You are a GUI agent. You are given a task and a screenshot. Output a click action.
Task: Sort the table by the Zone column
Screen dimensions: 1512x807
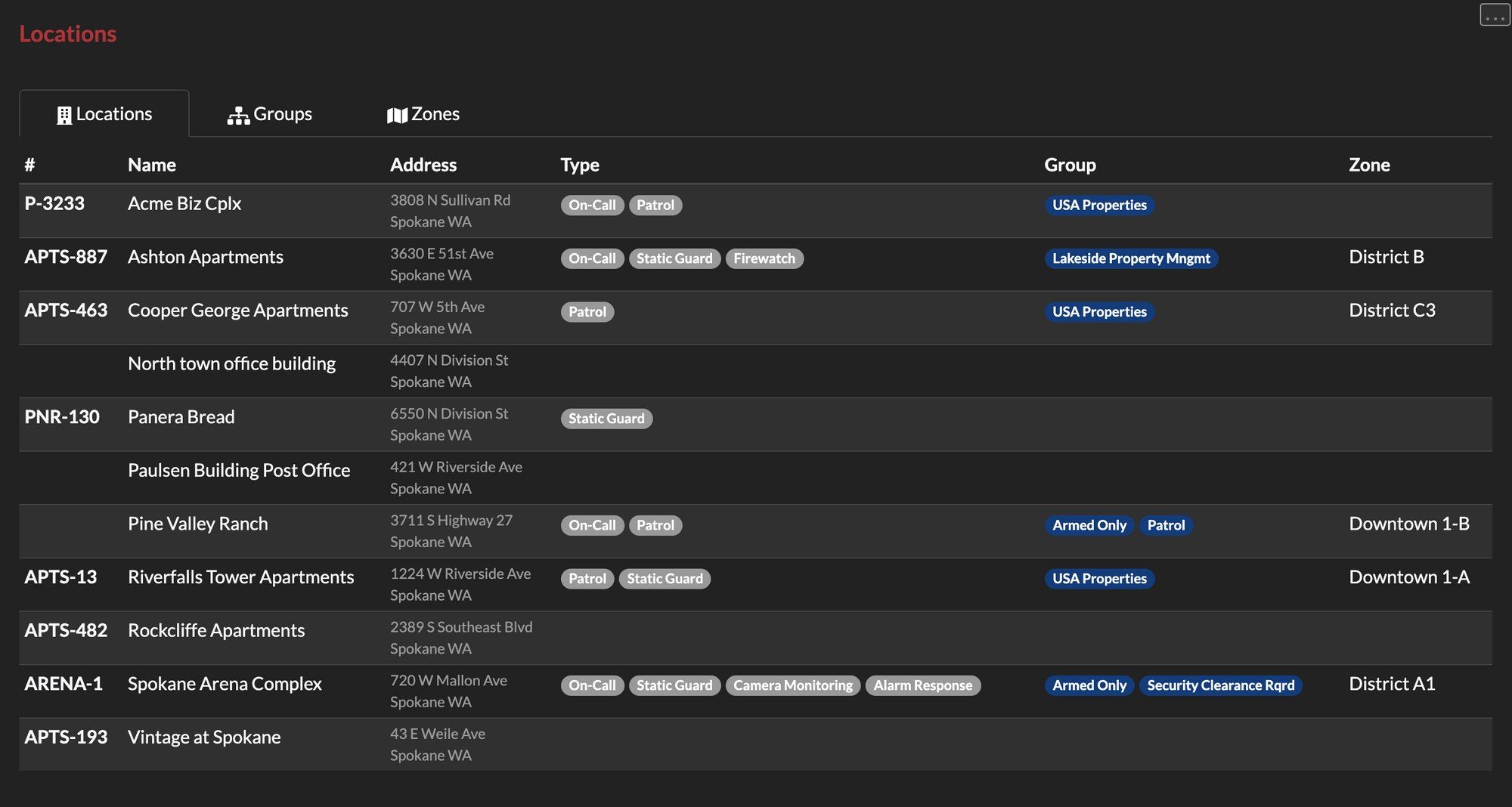pos(1369,164)
